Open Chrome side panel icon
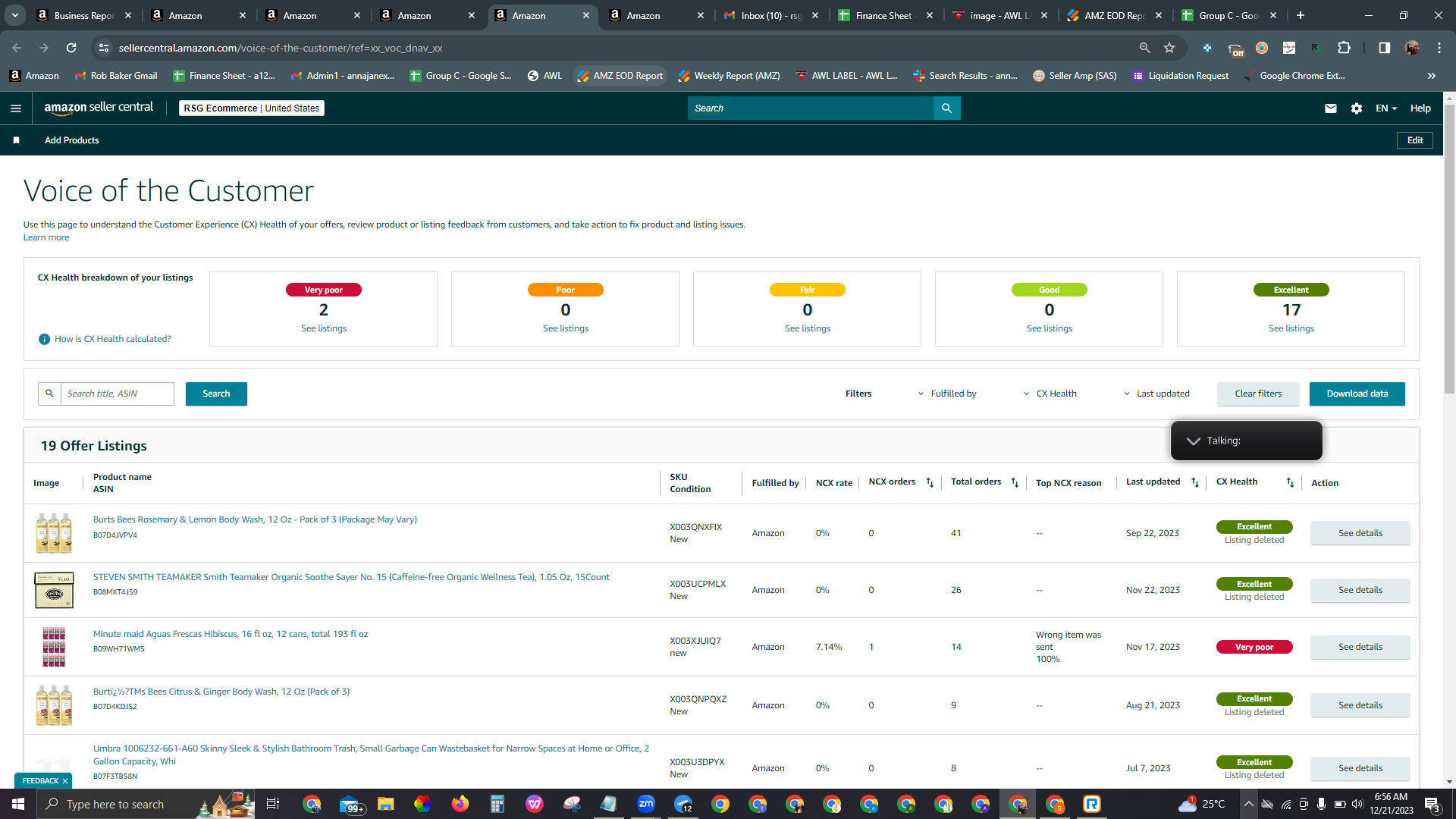The height and width of the screenshot is (819, 1456). point(1384,48)
